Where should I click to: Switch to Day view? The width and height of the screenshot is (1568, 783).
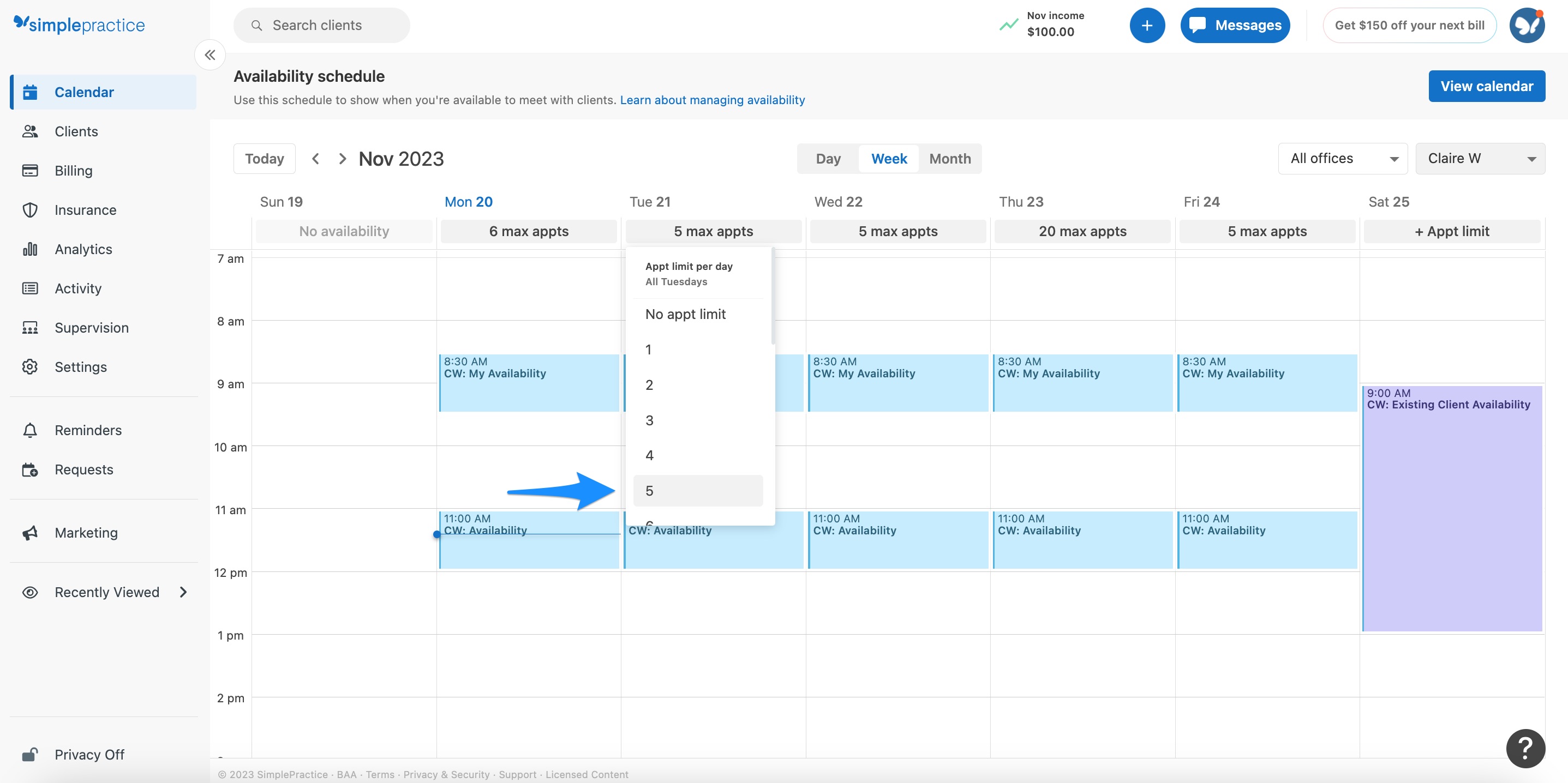[827, 158]
